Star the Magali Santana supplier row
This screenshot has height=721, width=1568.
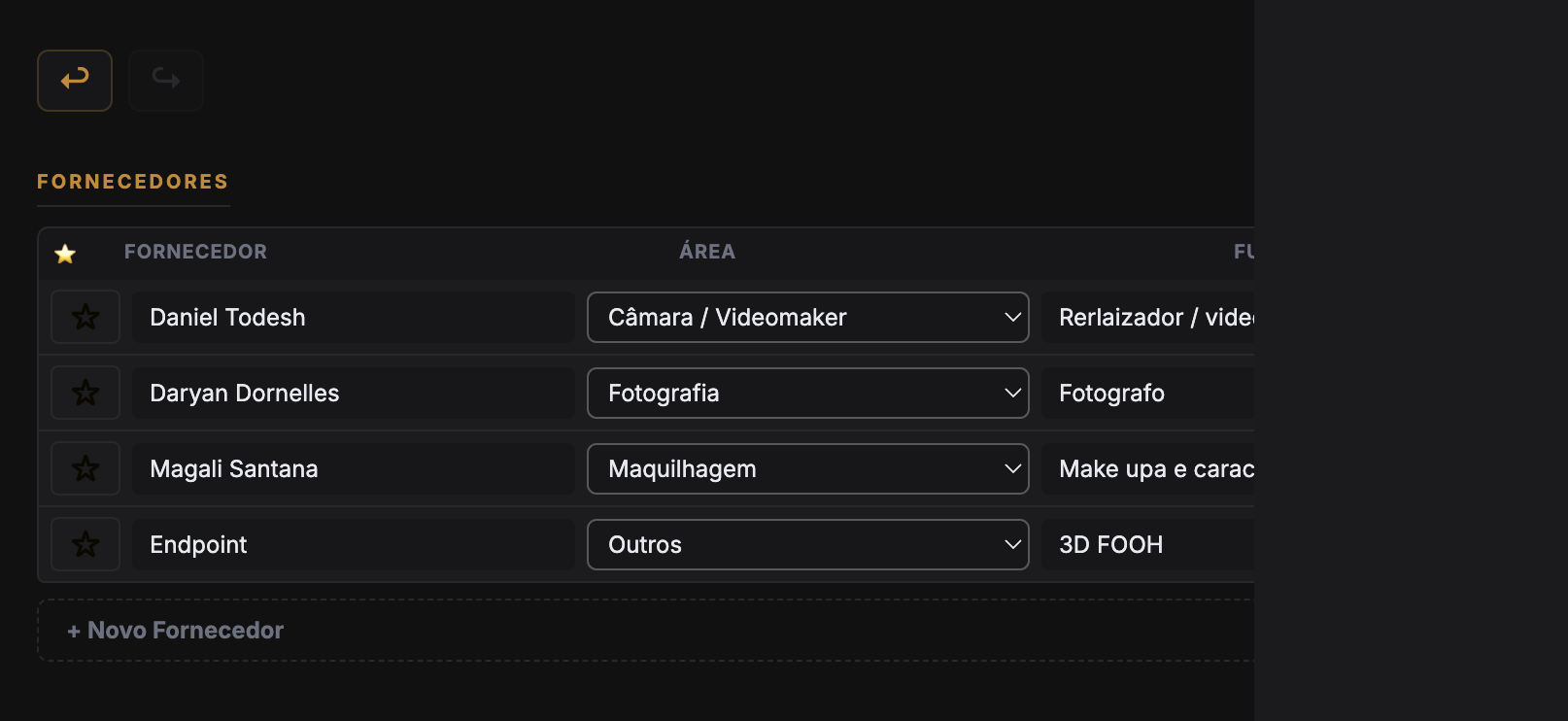pyautogui.click(x=85, y=468)
